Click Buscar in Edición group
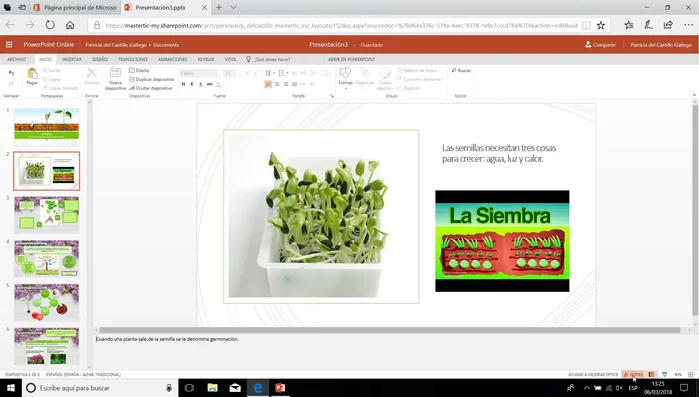 [461, 70]
